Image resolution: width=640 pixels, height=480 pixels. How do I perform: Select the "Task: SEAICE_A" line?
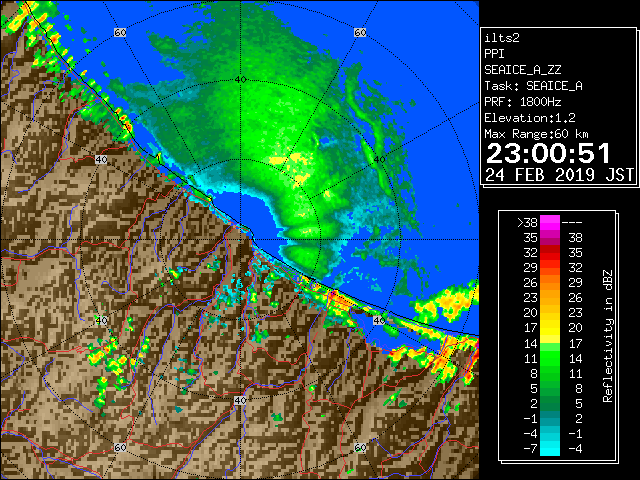pyautogui.click(x=533, y=86)
